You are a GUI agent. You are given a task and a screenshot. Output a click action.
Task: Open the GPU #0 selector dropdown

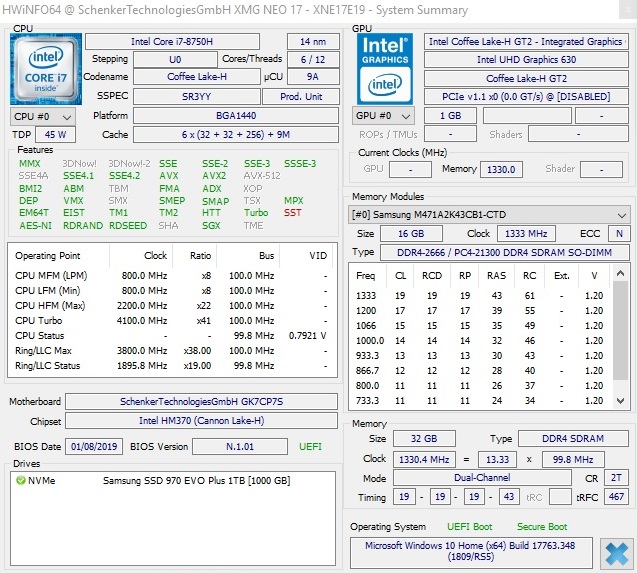[383, 116]
